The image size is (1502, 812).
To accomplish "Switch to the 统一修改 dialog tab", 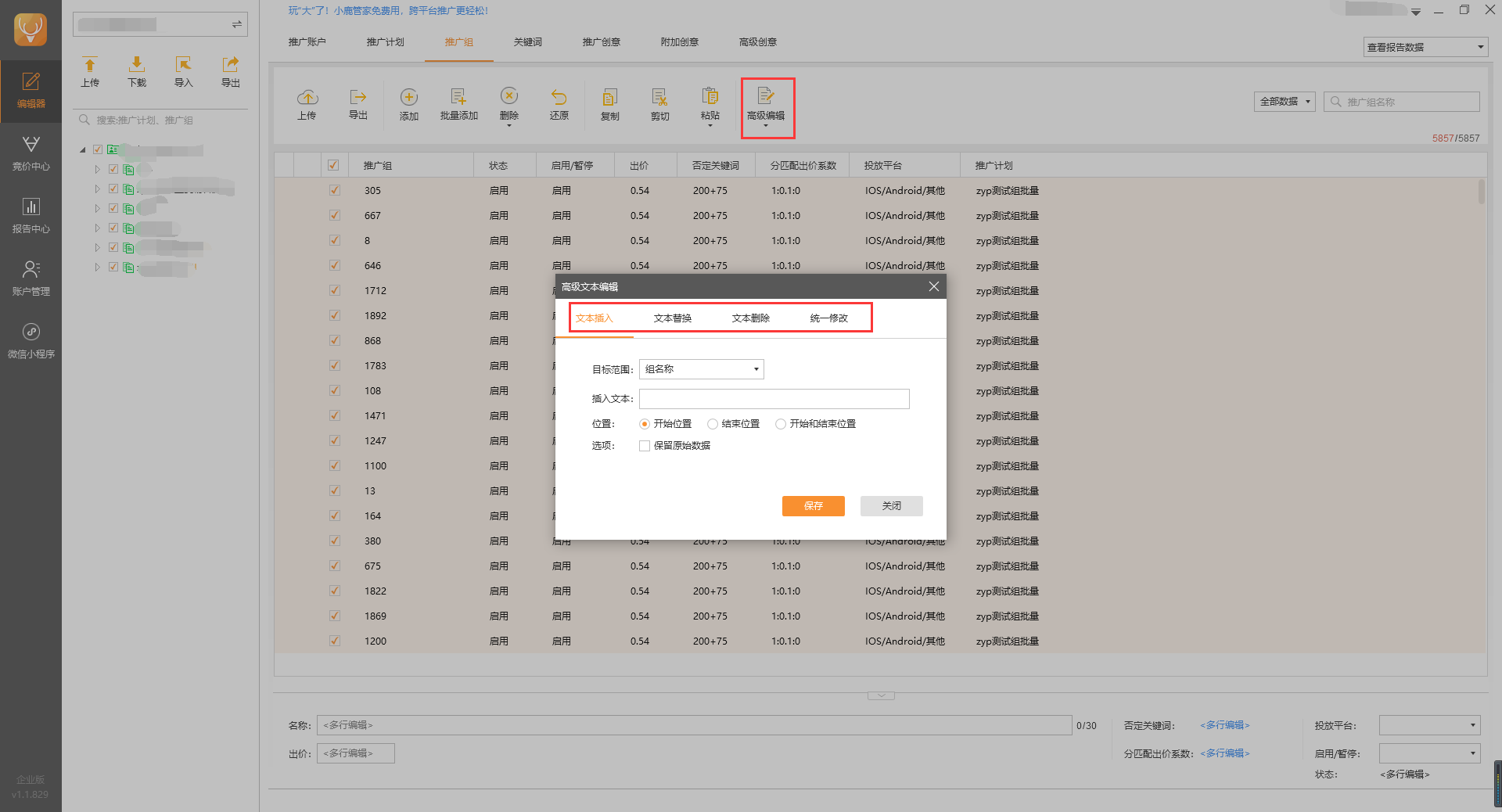I will click(829, 318).
